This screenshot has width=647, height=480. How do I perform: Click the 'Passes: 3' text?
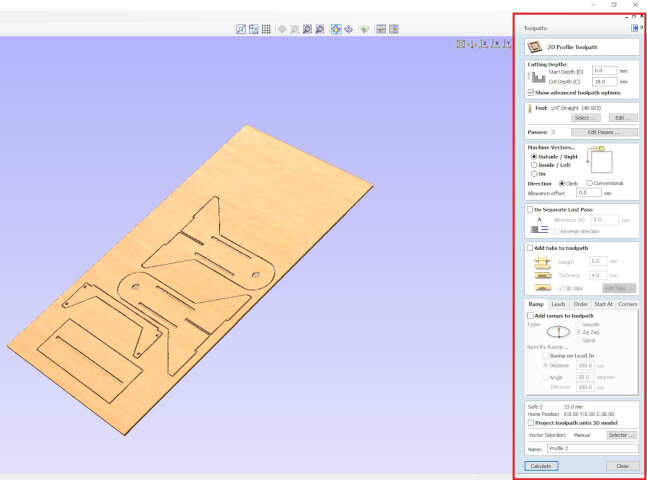(541, 132)
